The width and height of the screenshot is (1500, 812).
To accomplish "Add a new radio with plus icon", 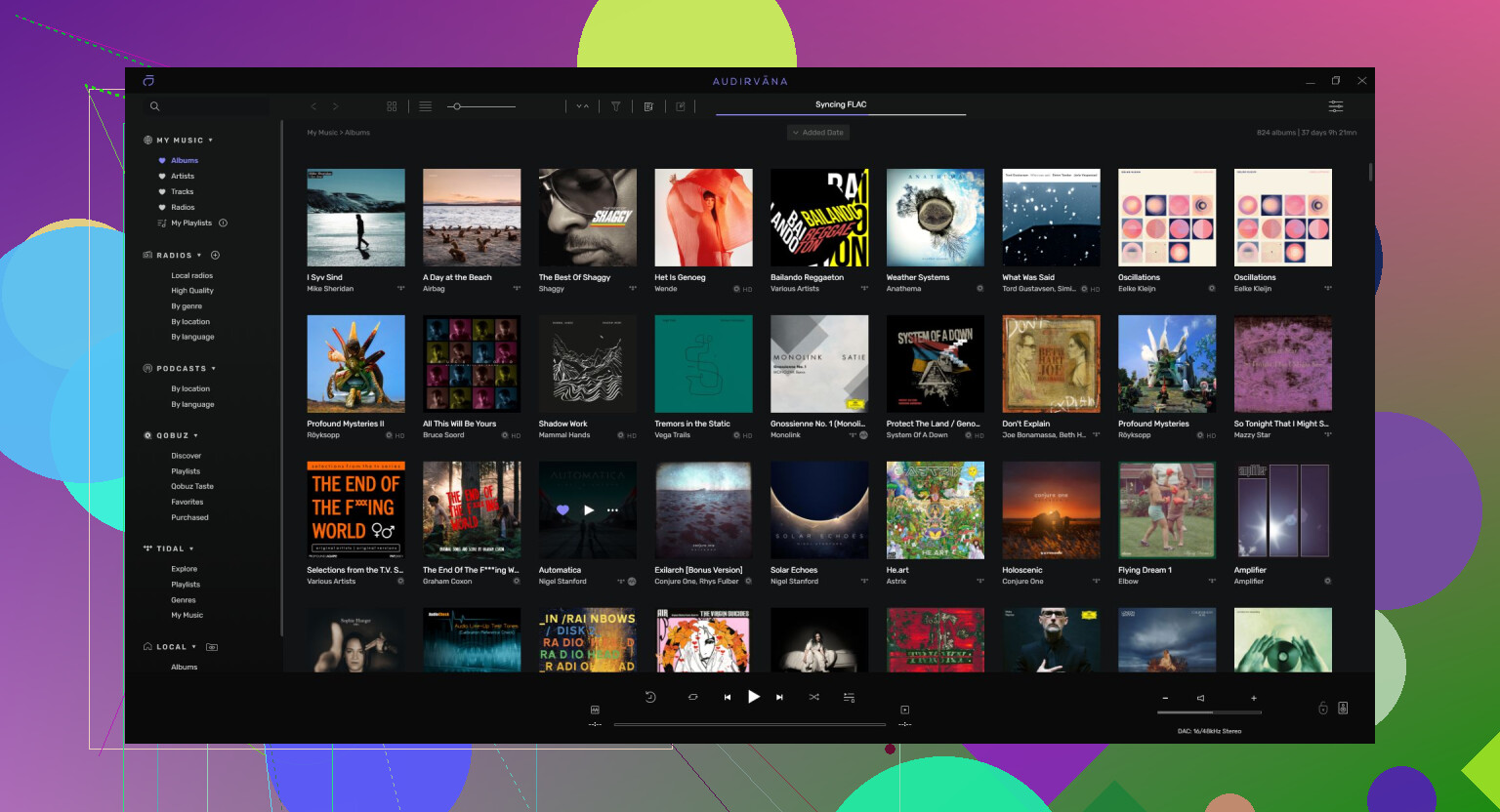I will (x=216, y=256).
